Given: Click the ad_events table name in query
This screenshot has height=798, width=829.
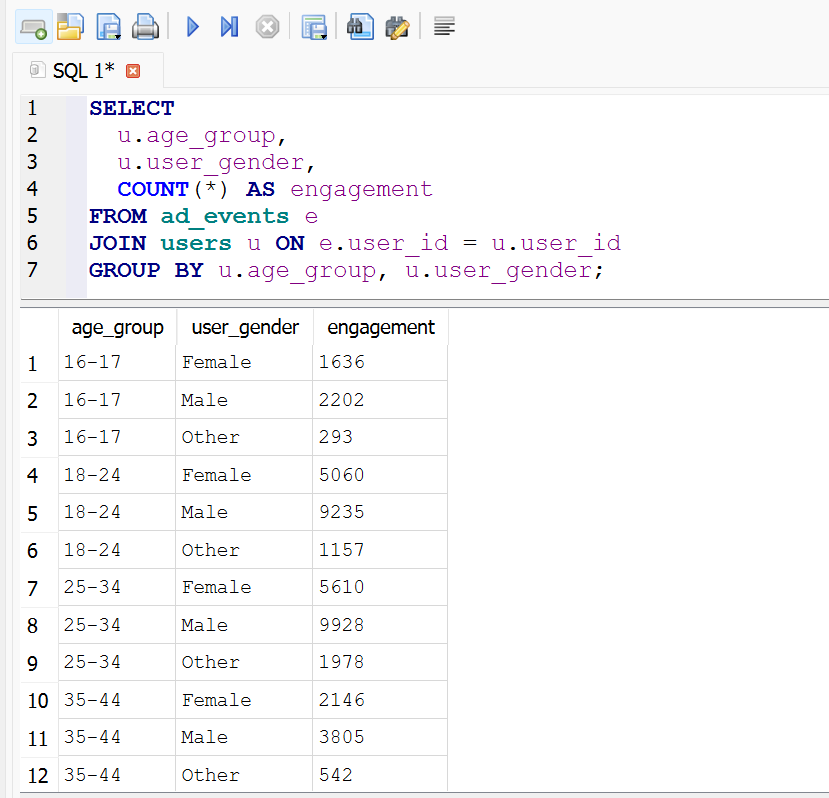Looking at the screenshot, I should (x=225, y=216).
